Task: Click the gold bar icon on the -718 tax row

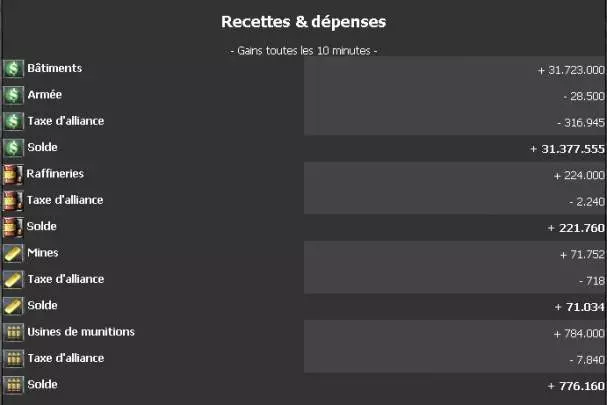Action: click(13, 279)
